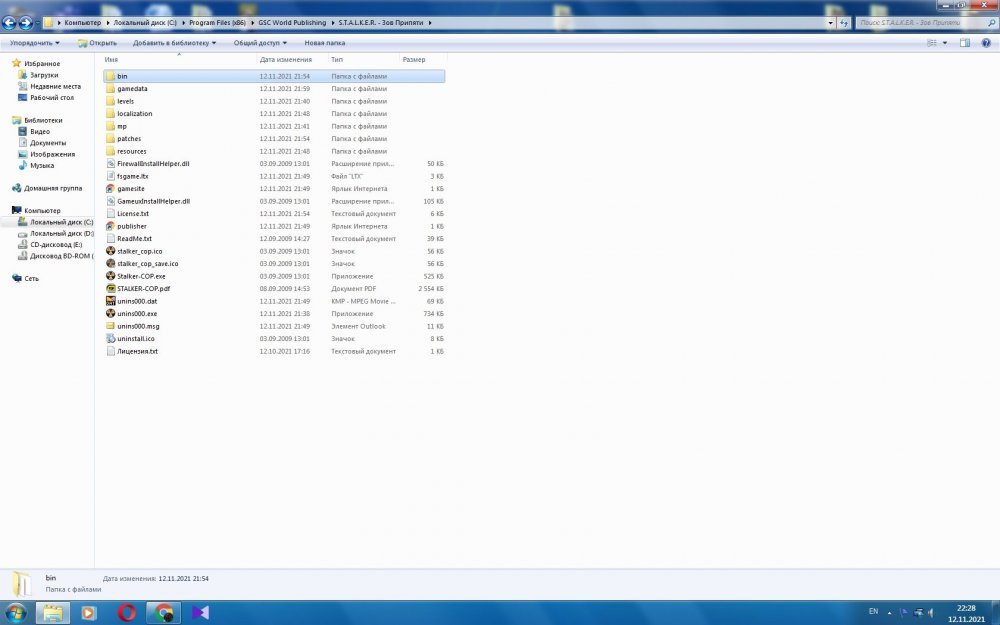Open Документы library
Image resolution: width=1000 pixels, height=625 pixels.
click(48, 143)
